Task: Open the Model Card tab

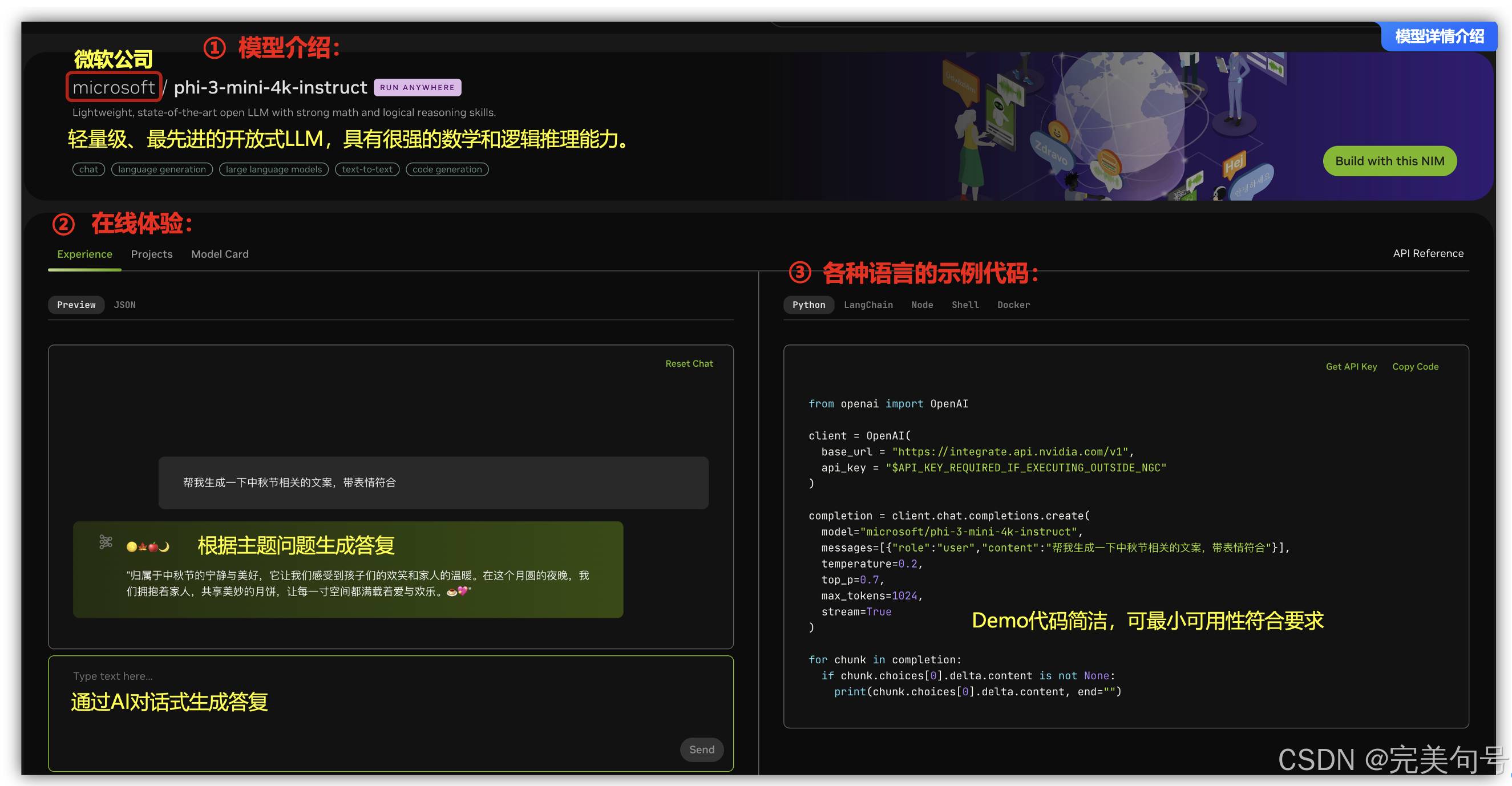Action: [x=220, y=254]
